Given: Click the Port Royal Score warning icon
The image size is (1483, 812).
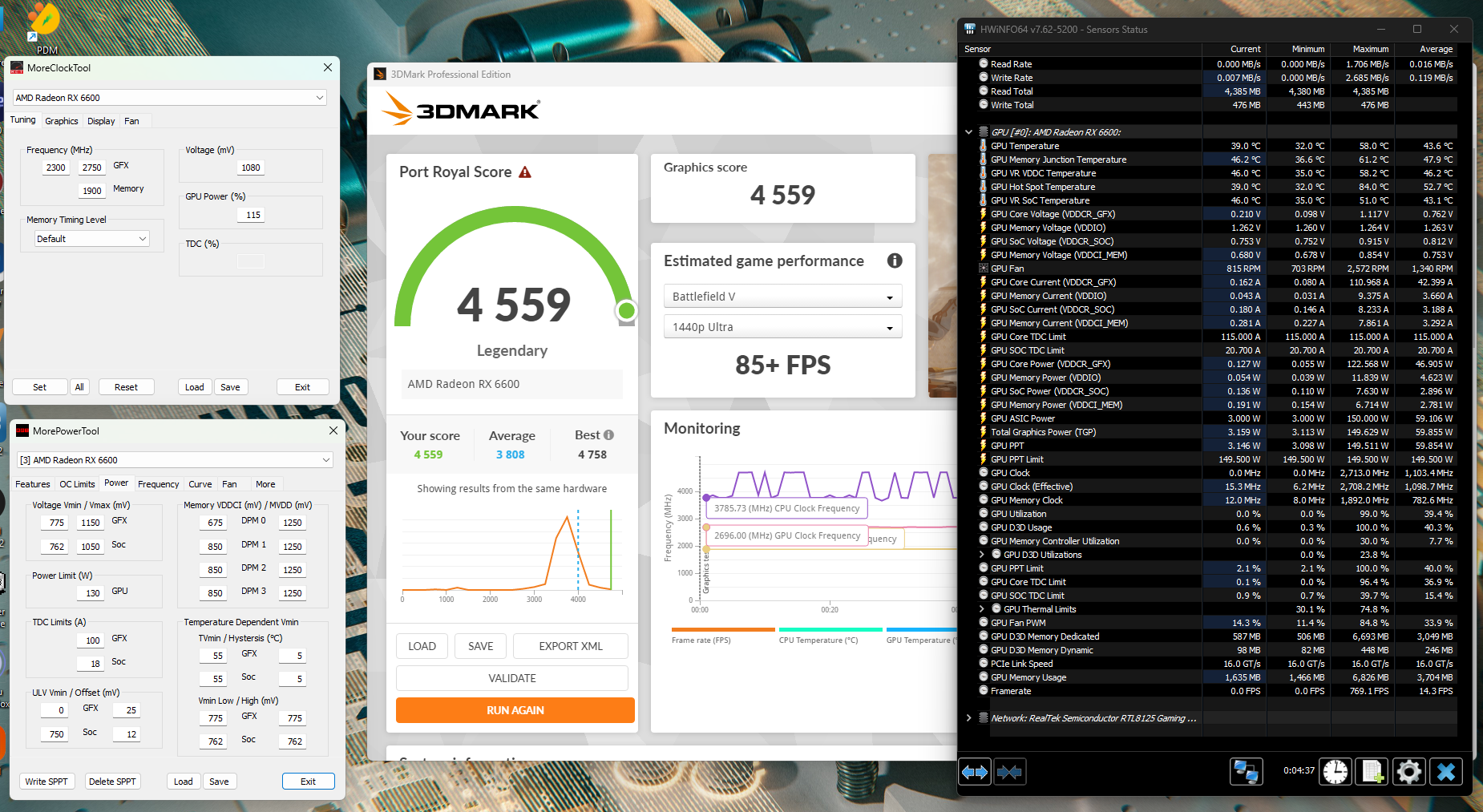Looking at the screenshot, I should (525, 172).
